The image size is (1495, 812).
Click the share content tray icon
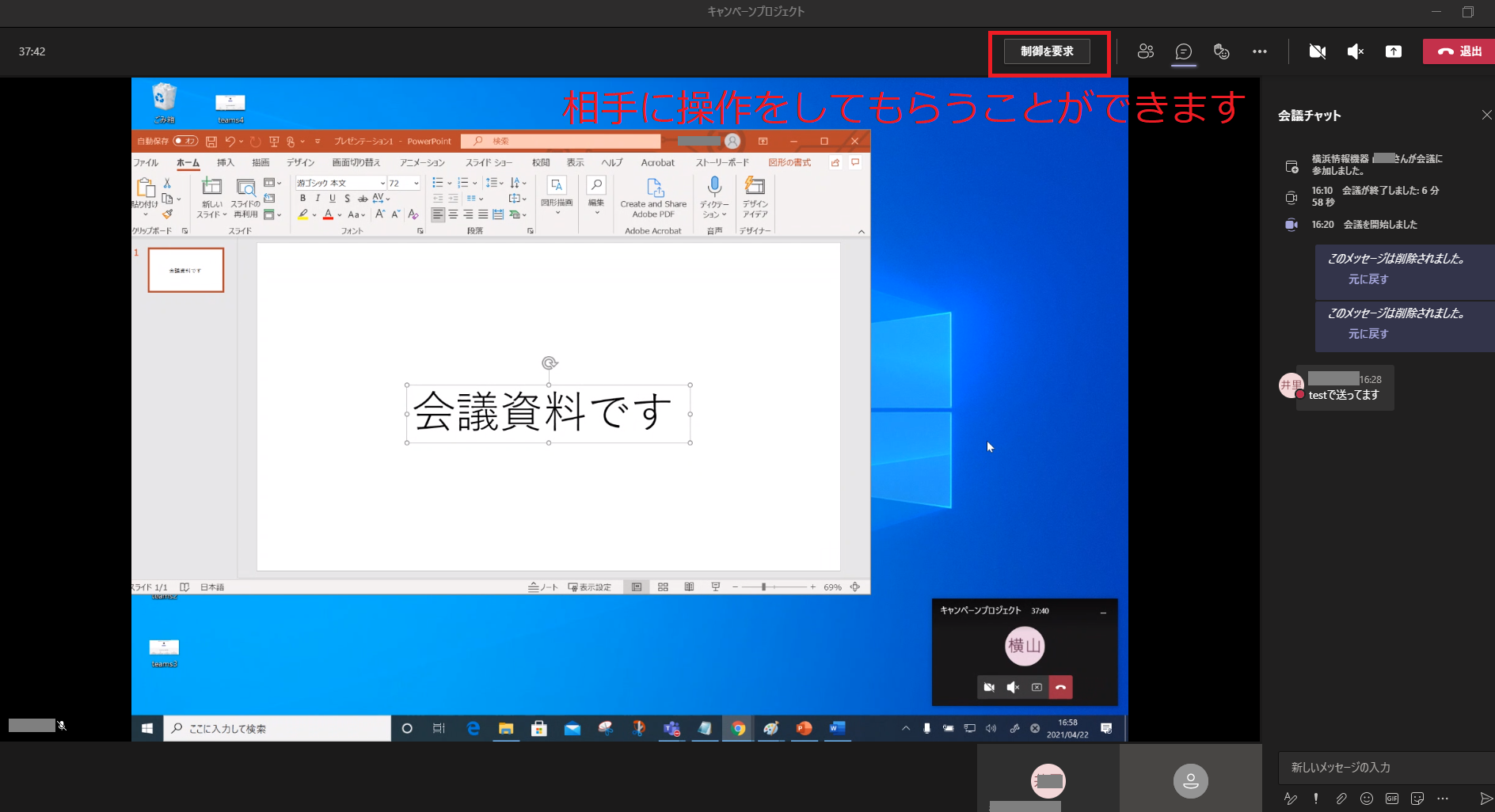click(1393, 51)
